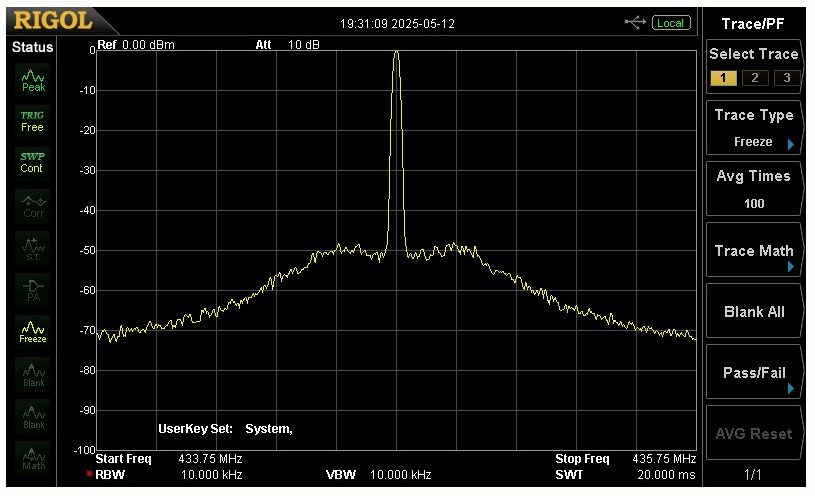This screenshot has height=496, width=815.
Task: Click the signal peak on the spectrum trace
Action: tap(396, 53)
